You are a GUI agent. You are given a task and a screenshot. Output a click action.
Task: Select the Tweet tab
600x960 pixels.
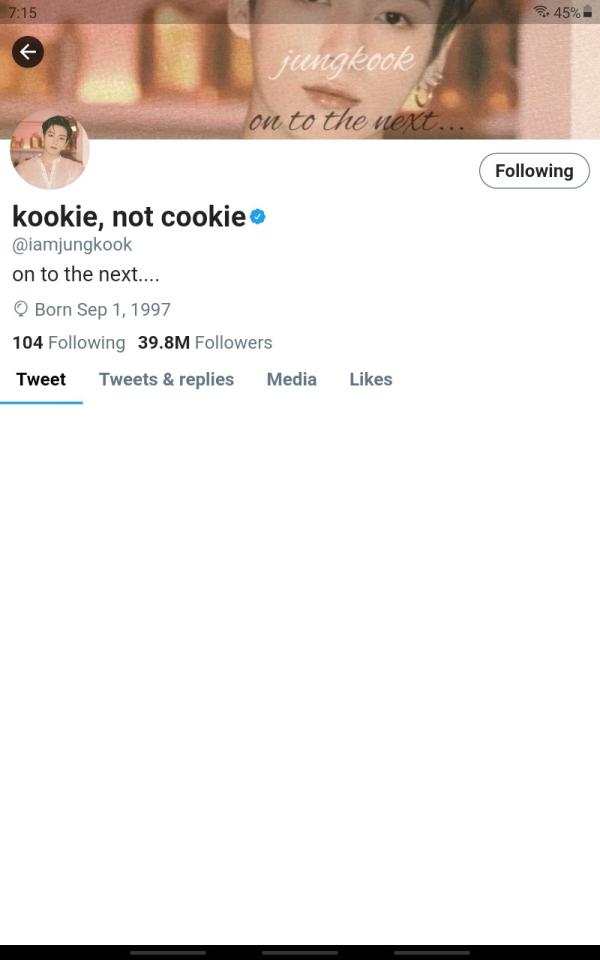[x=41, y=379]
